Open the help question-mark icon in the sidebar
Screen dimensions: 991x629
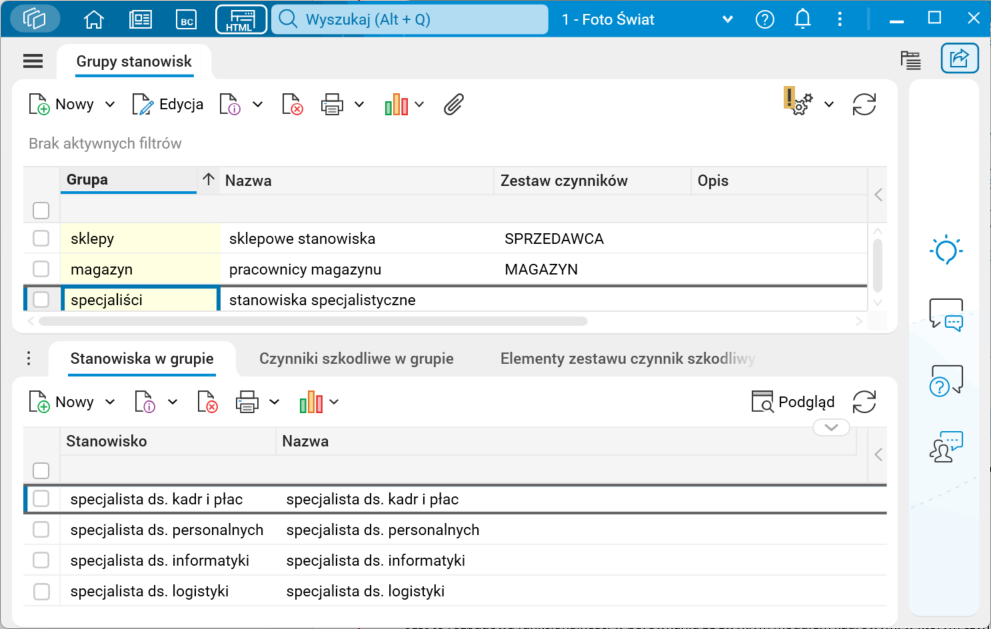[944, 379]
